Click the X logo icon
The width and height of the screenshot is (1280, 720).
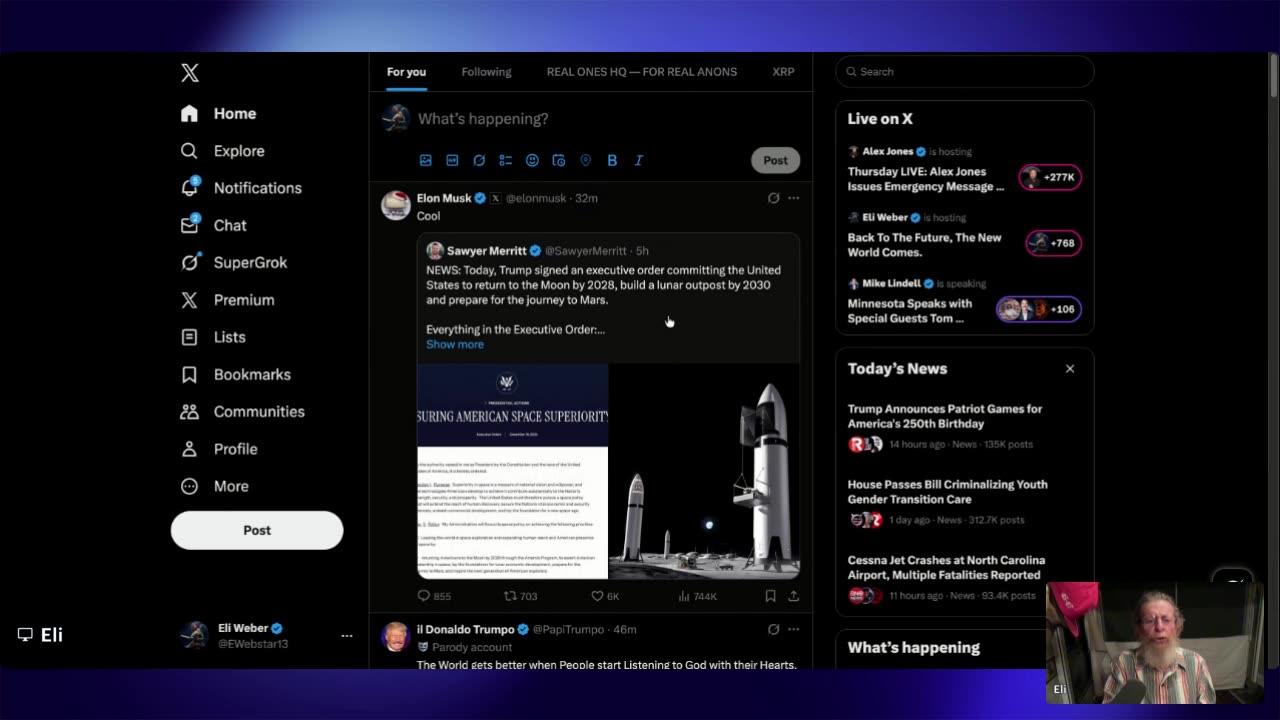tap(190, 73)
